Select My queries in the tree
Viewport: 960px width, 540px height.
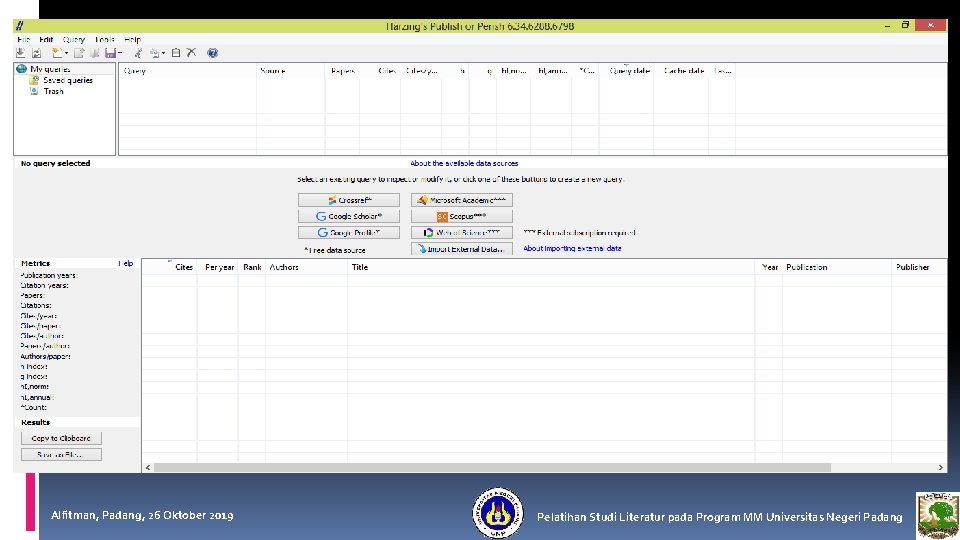pyautogui.click(x=50, y=69)
